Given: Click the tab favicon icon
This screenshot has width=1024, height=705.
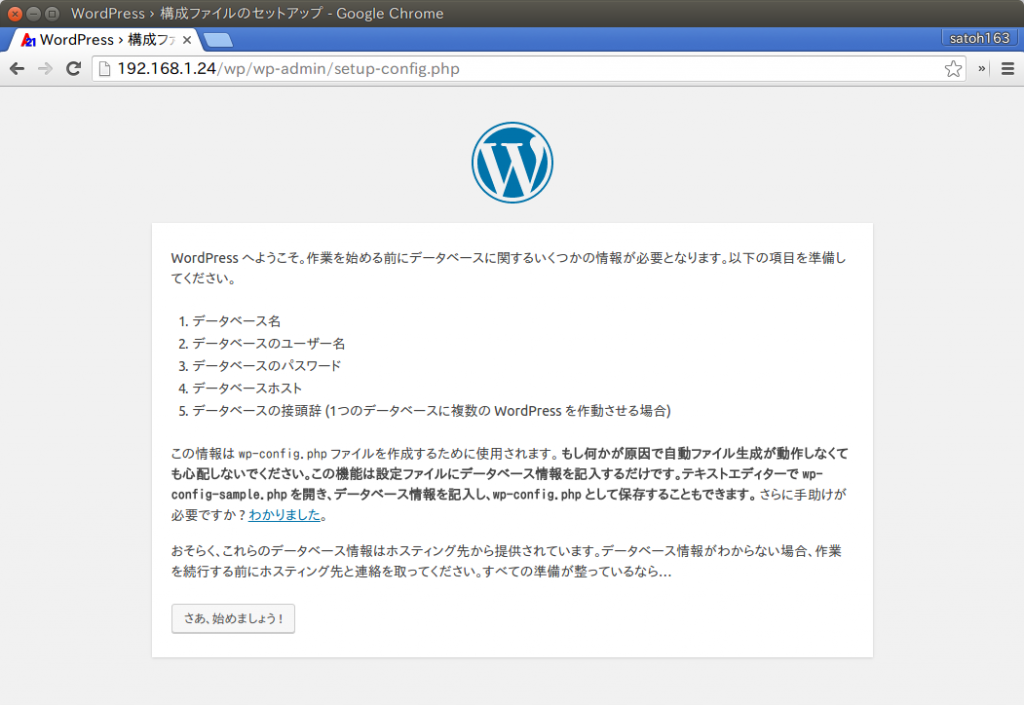Looking at the screenshot, I should click(x=28, y=40).
